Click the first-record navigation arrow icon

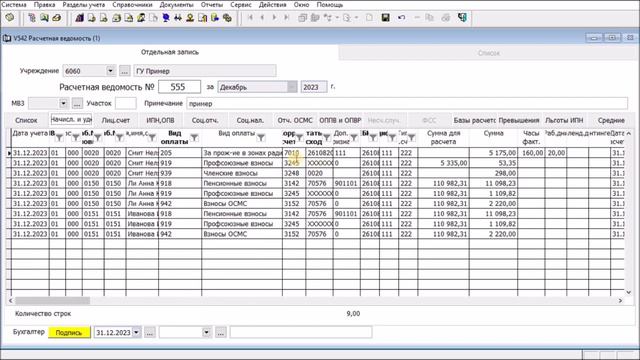pyautogui.click(x=250, y=18)
